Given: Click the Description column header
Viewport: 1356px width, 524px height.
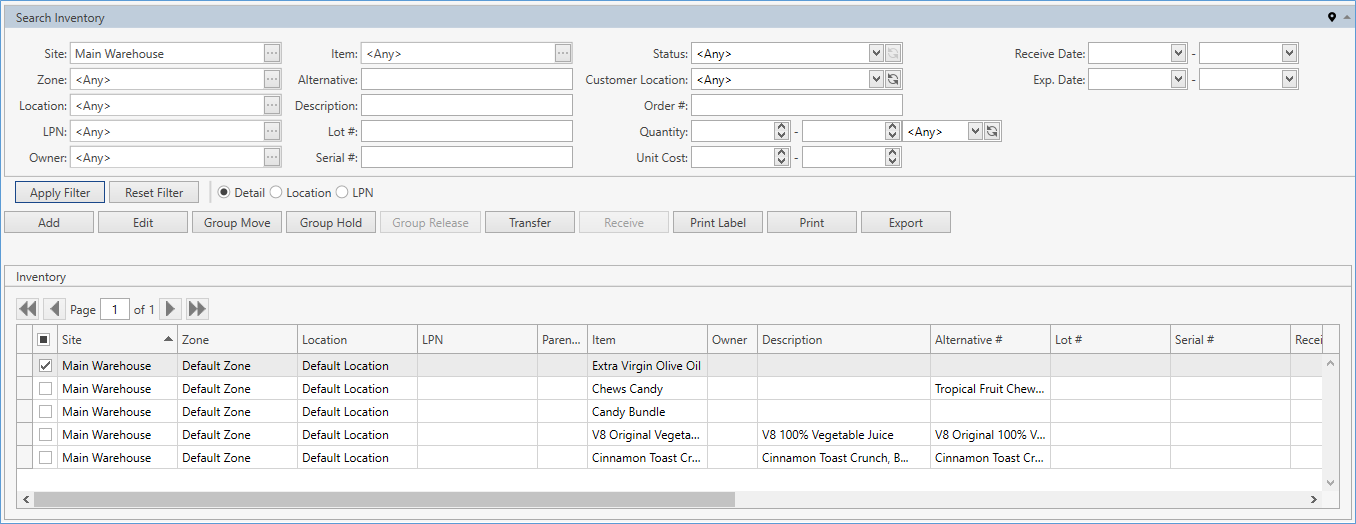Looking at the screenshot, I should click(843, 340).
